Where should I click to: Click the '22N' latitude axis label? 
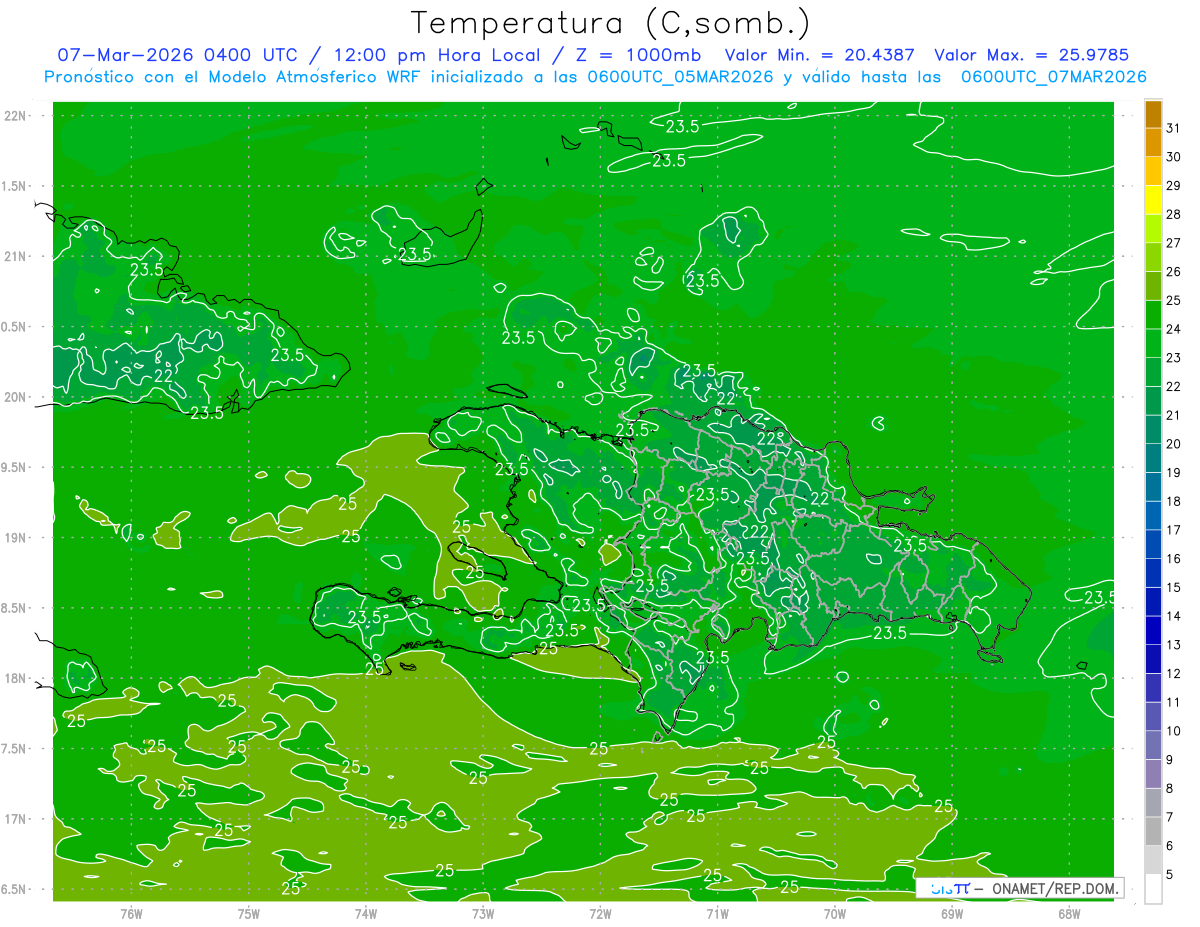14,115
